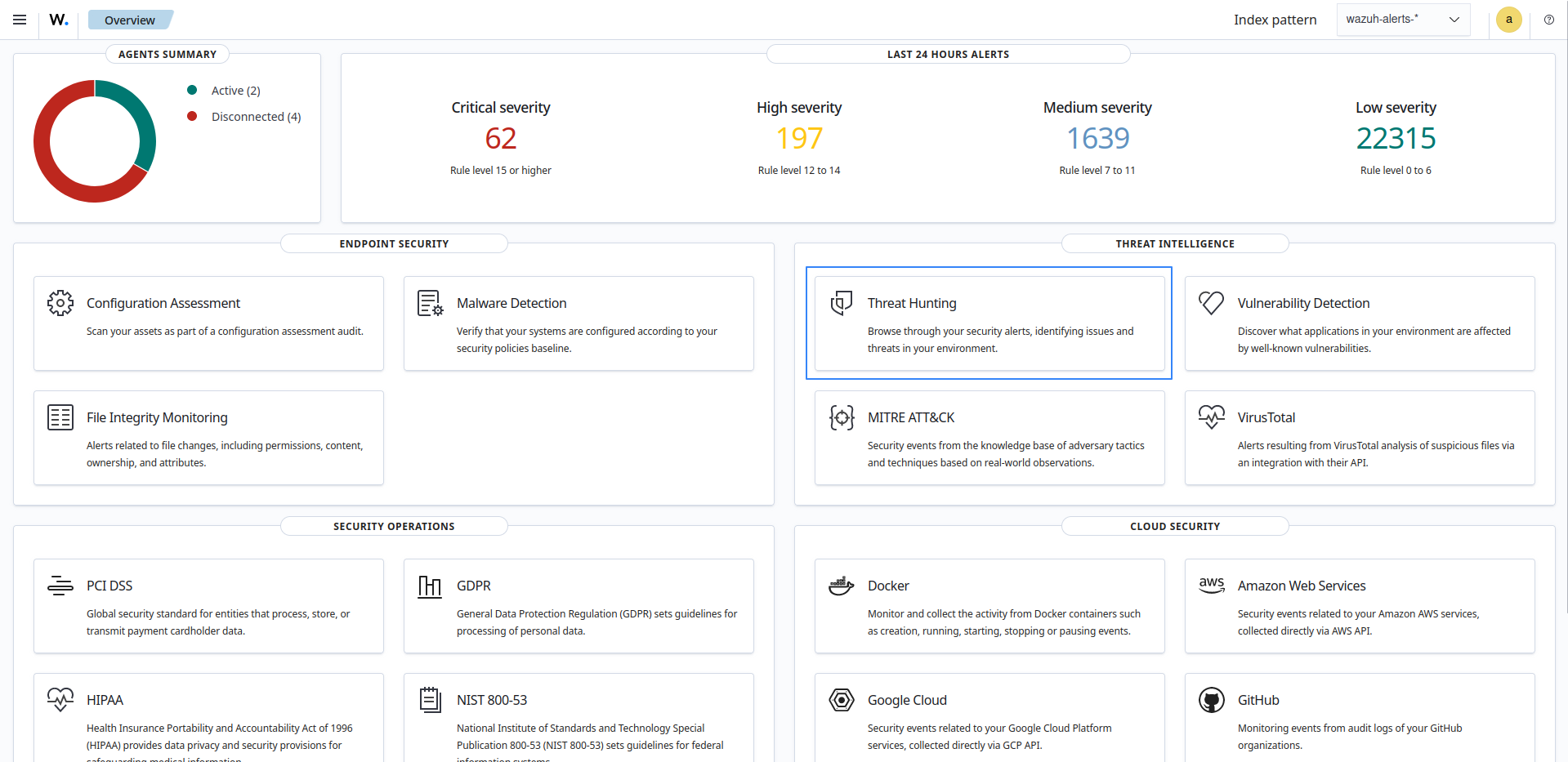This screenshot has width=1568, height=762.
Task: Click the Wazuh logo
Action: pyautogui.click(x=57, y=19)
